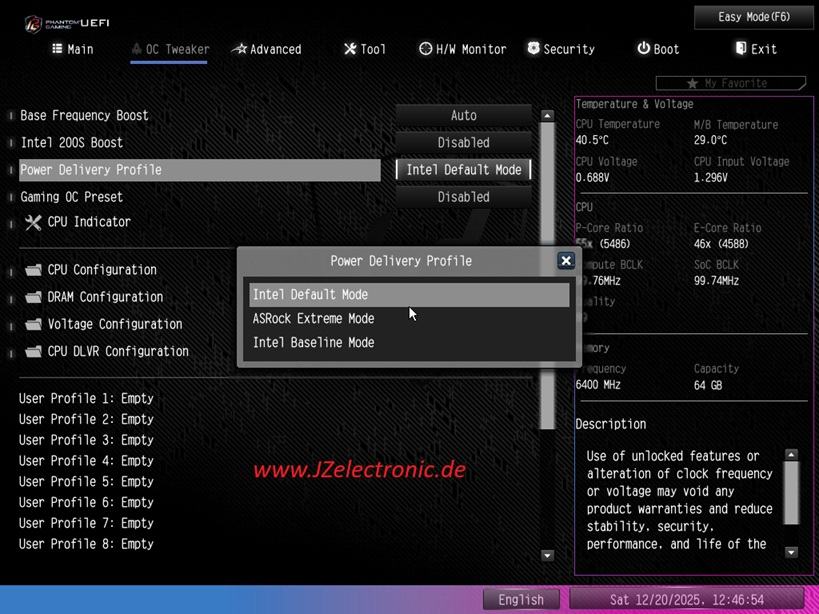Click the Description panel scrollbar thumb
Screen dimensions: 819x614
point(791,493)
